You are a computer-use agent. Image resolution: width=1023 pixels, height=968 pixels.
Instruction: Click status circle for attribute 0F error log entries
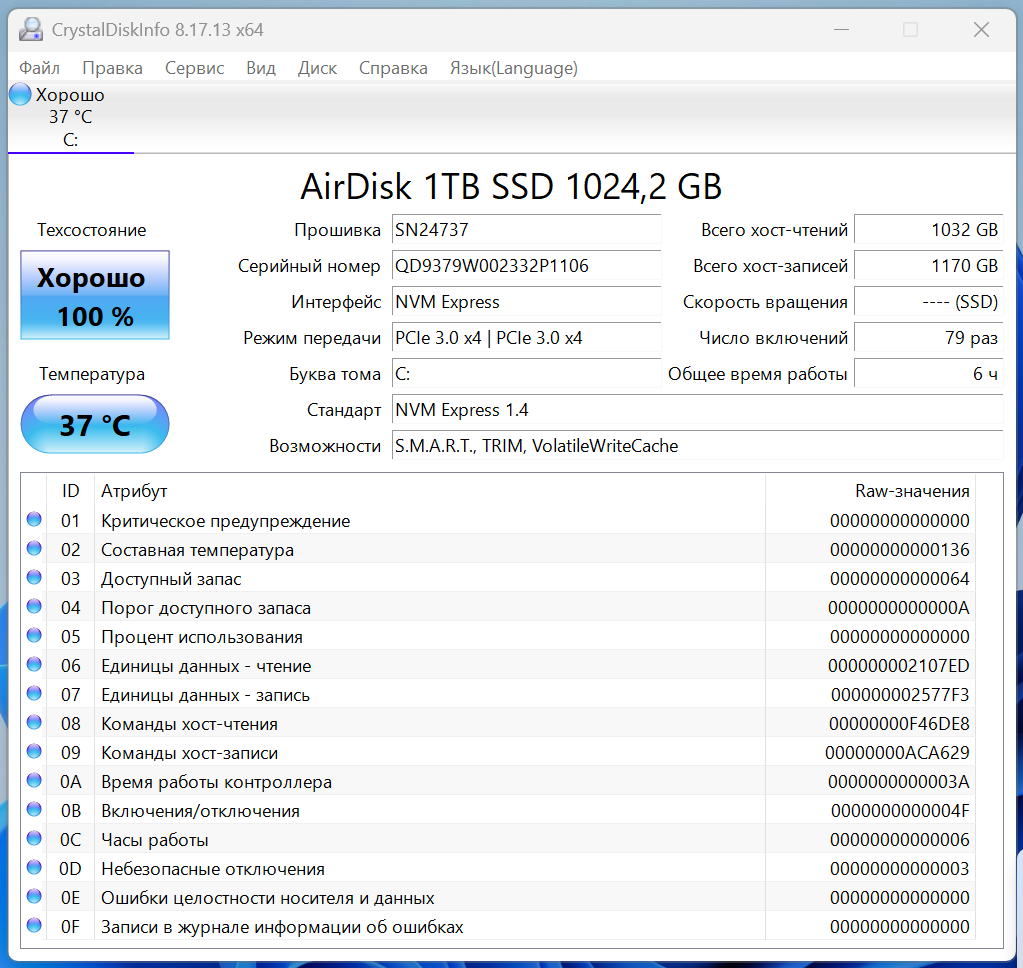(x=34, y=926)
